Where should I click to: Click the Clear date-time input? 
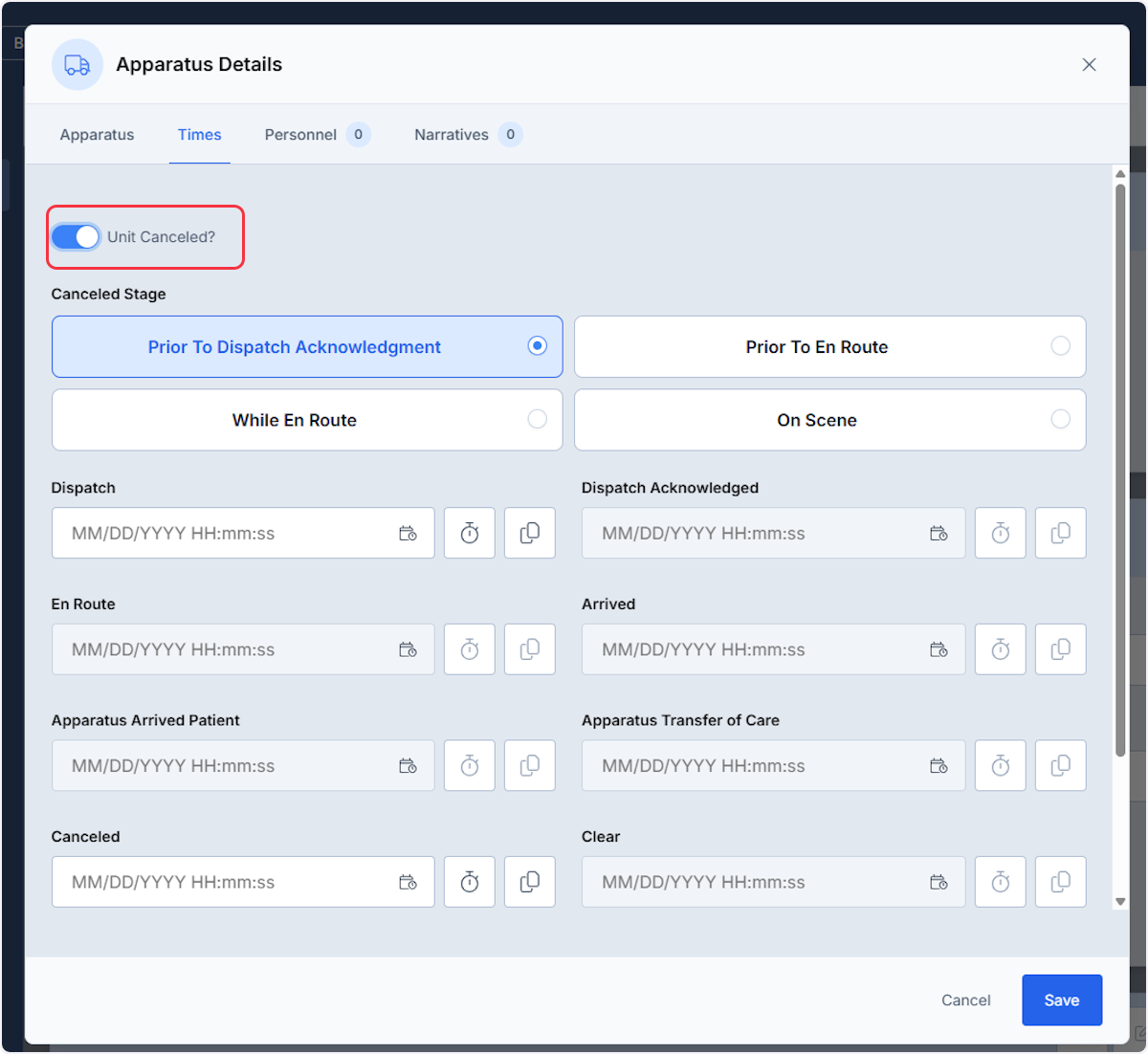773,882
